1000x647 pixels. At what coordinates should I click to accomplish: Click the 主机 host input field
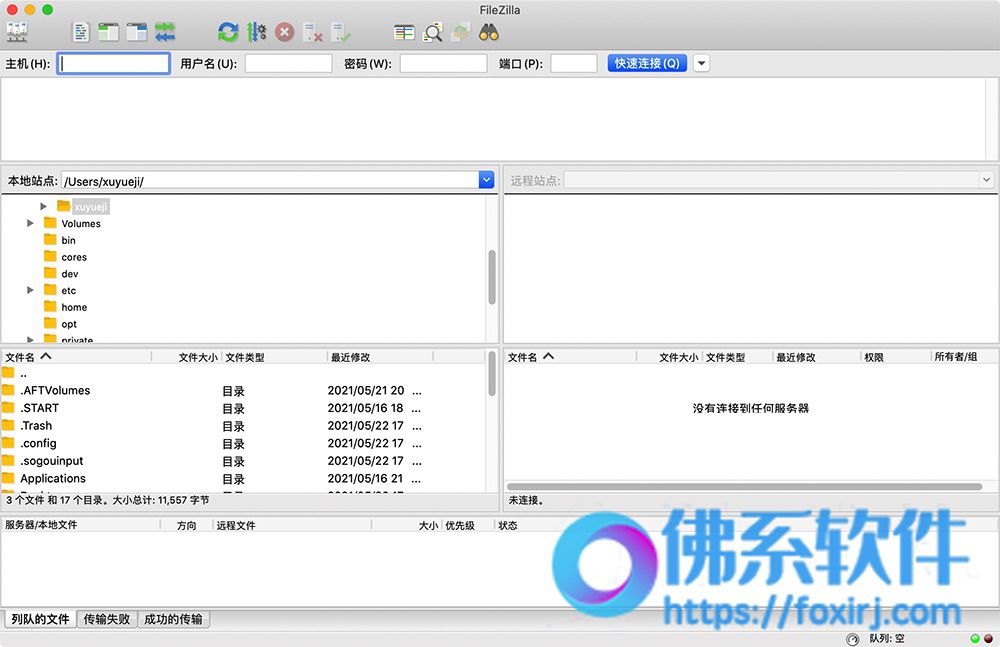[x=114, y=63]
